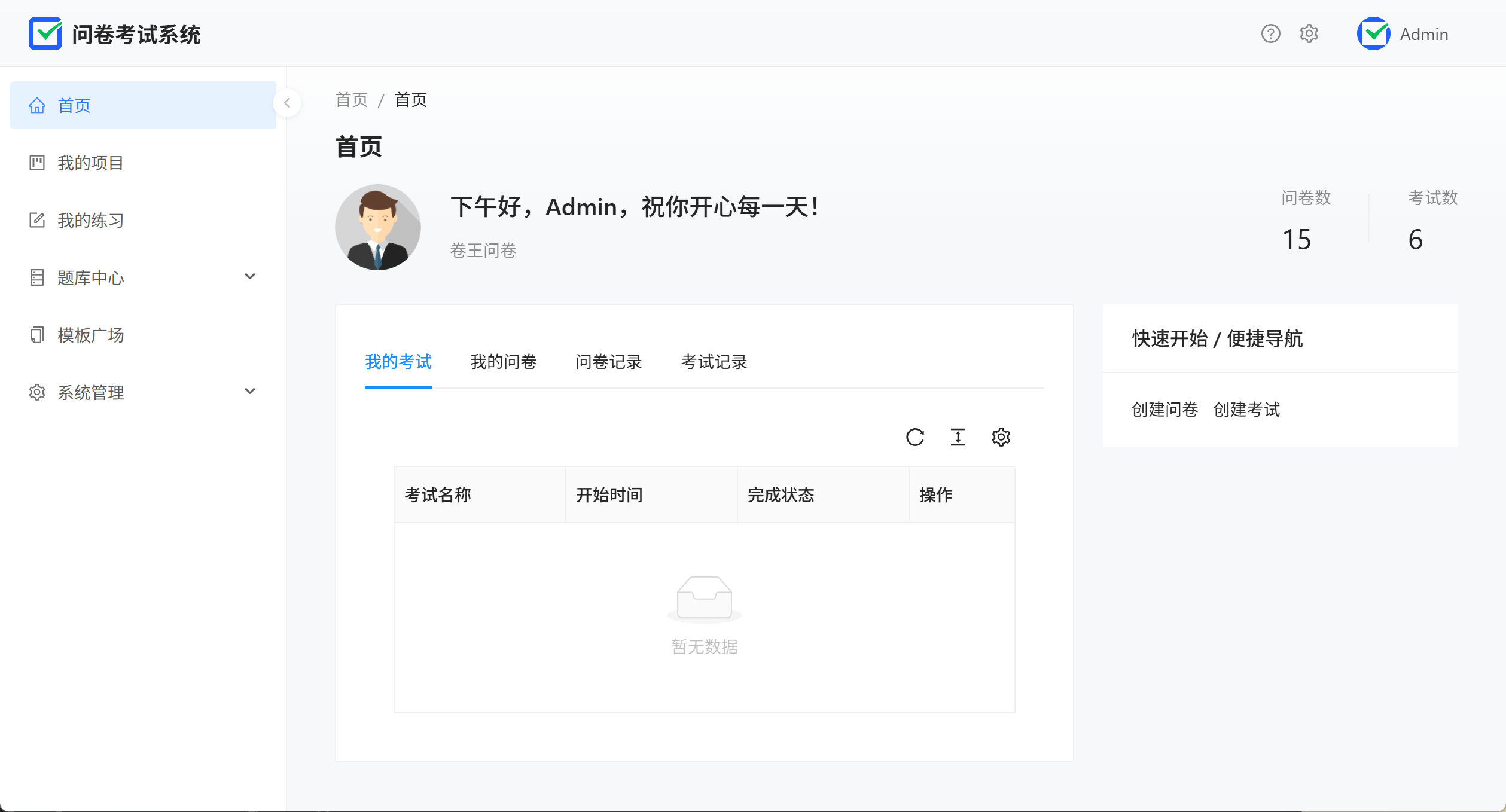Click the current 首页 breadcrumb text

[x=411, y=100]
